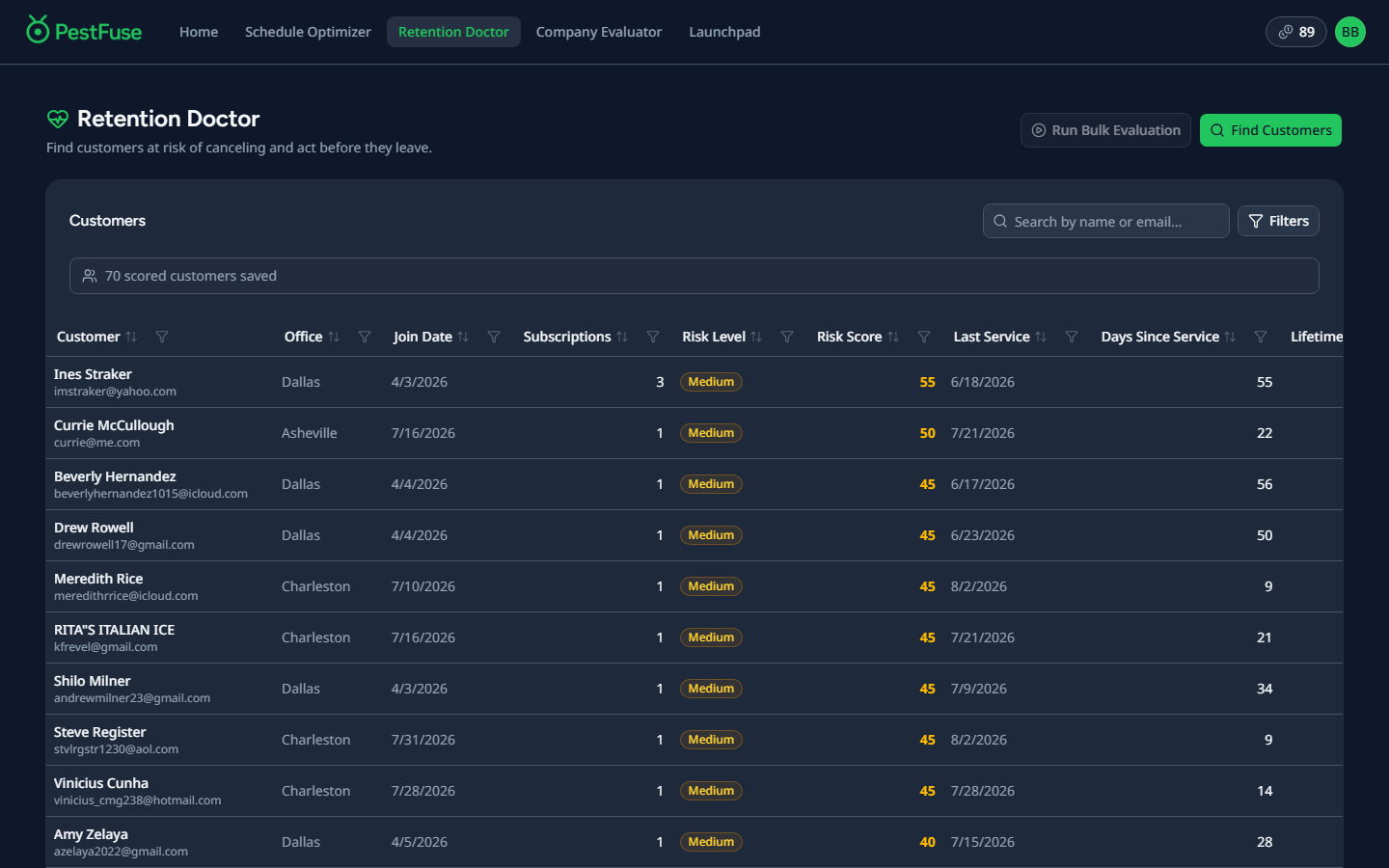Filter the Subscriptions column

(653, 337)
